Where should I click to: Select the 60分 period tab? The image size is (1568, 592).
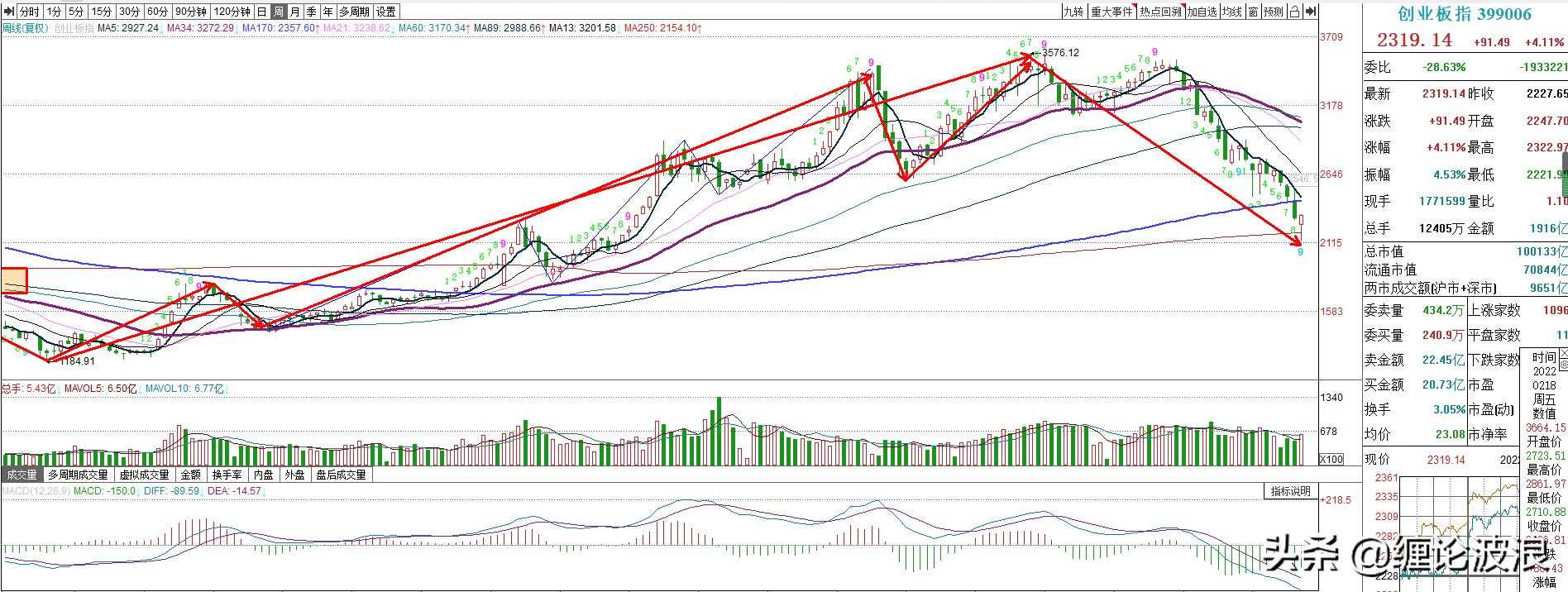pos(157,12)
